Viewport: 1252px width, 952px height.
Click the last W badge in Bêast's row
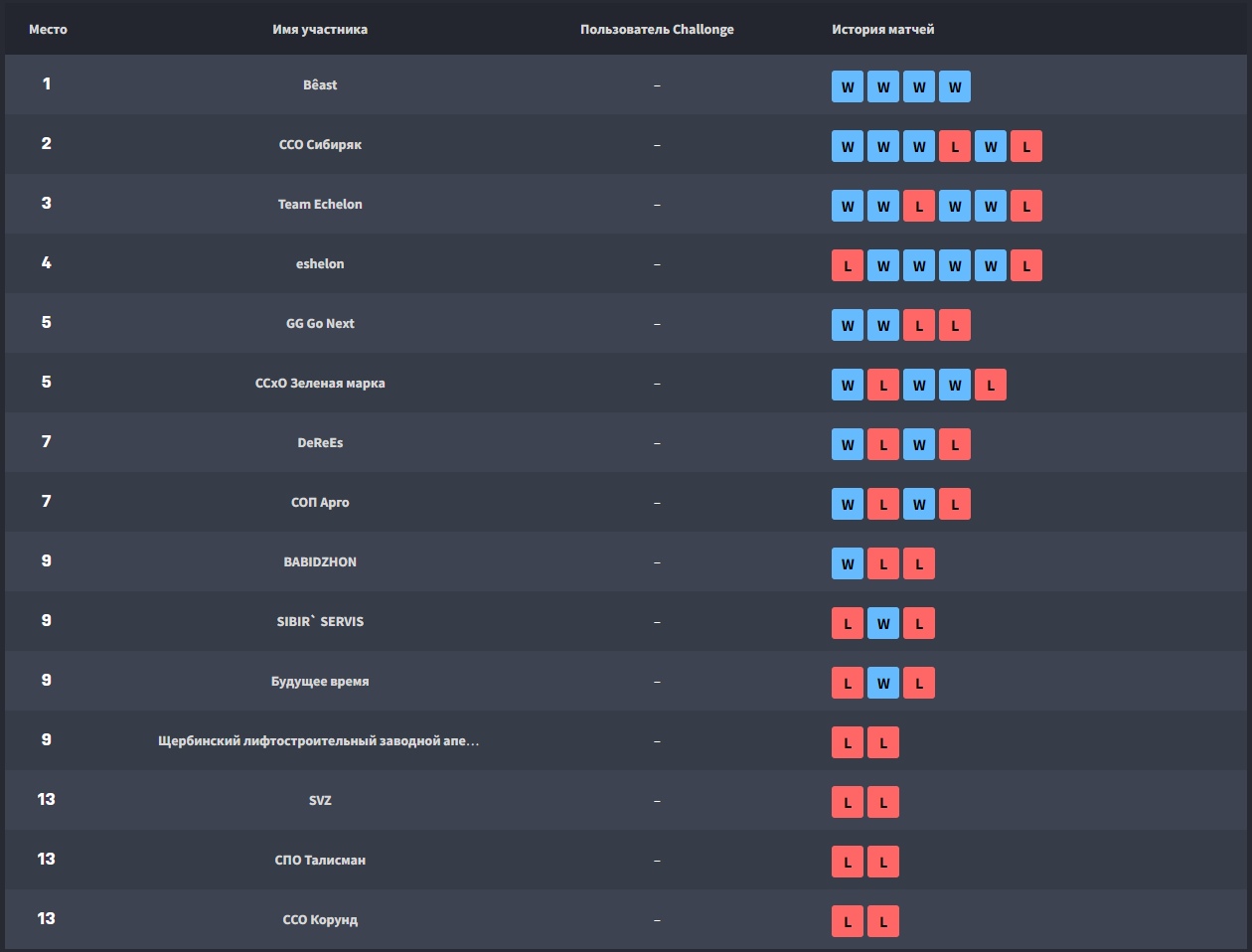955,86
